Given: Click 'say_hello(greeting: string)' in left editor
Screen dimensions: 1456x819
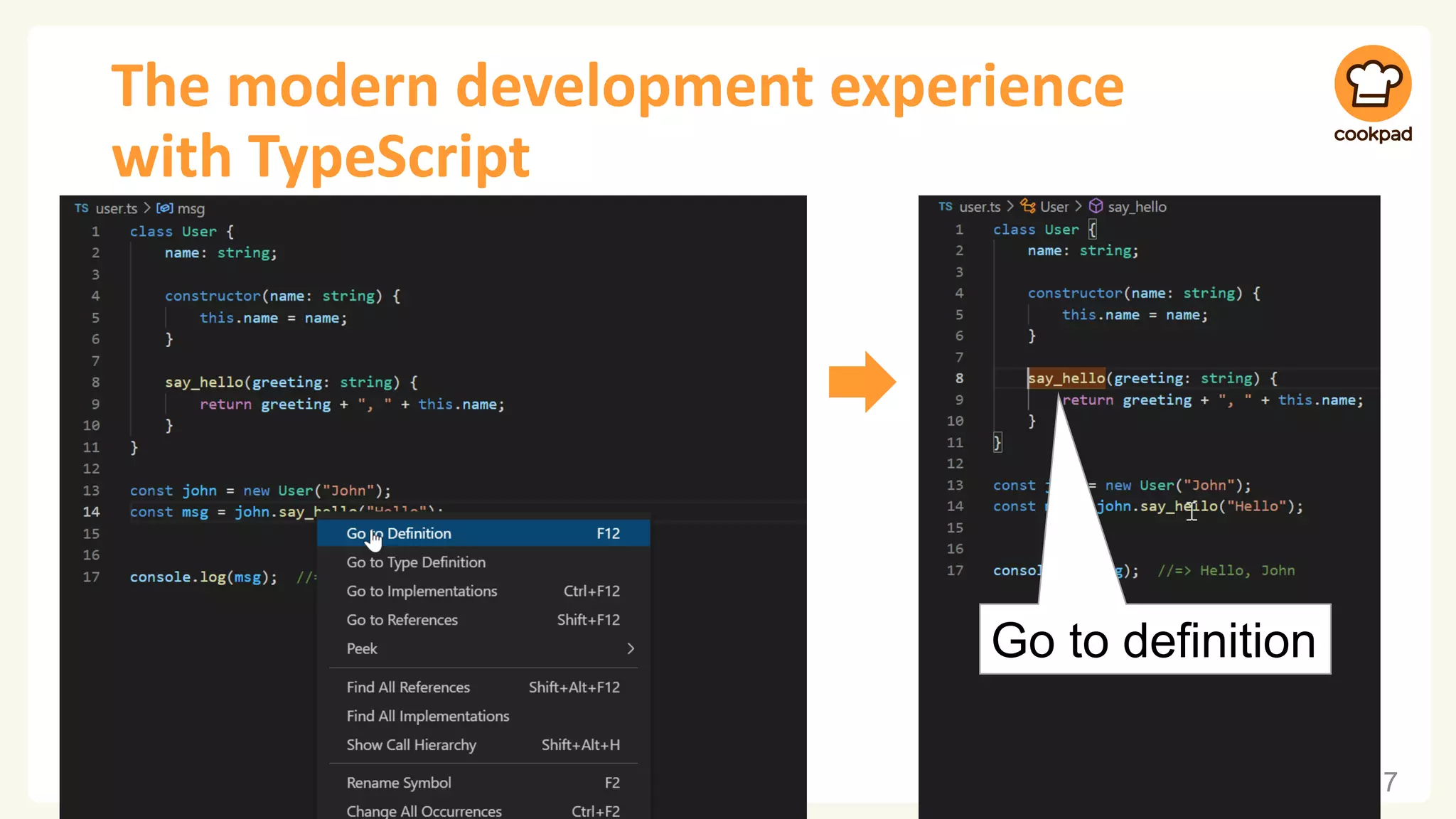Looking at the screenshot, I should [x=283, y=382].
